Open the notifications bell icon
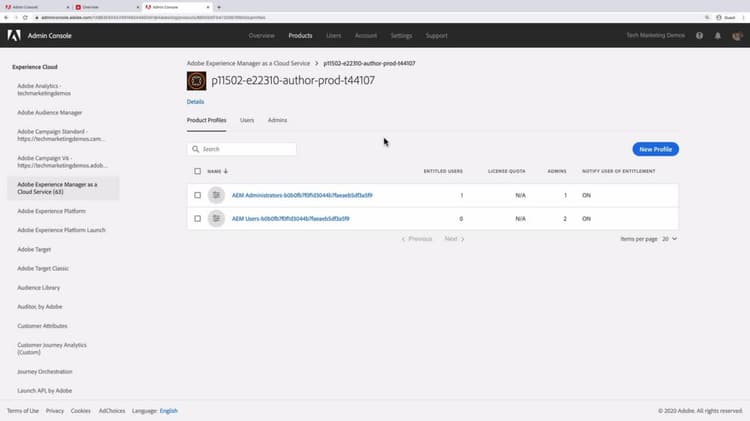 pyautogui.click(x=717, y=35)
